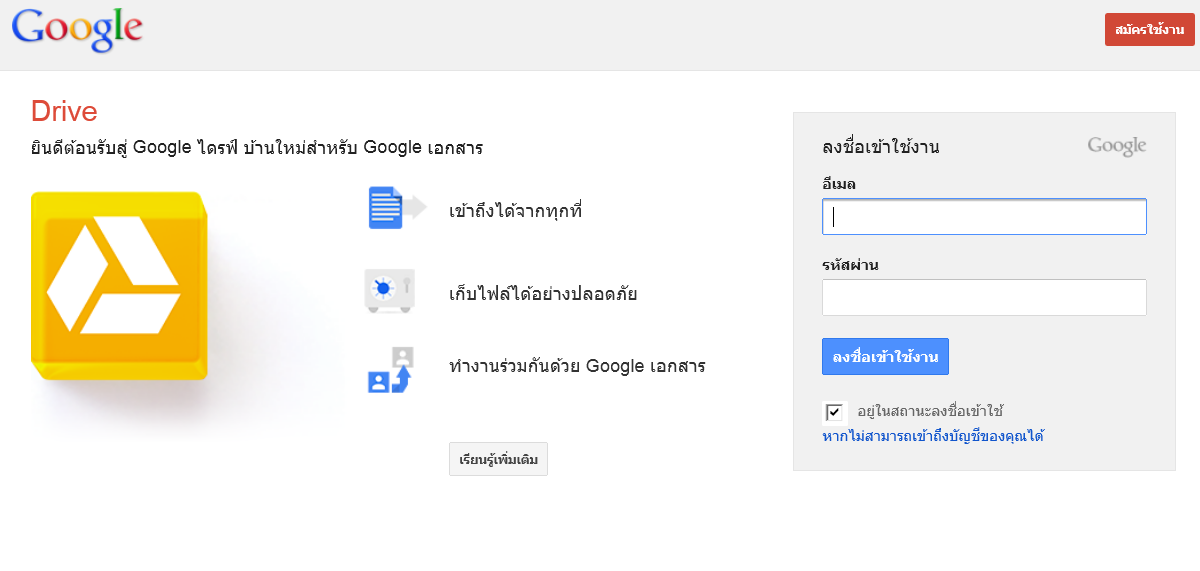Click the เรียนรู้เพิ่มเติม learn more button
The height and width of the screenshot is (571, 1200).
click(498, 460)
